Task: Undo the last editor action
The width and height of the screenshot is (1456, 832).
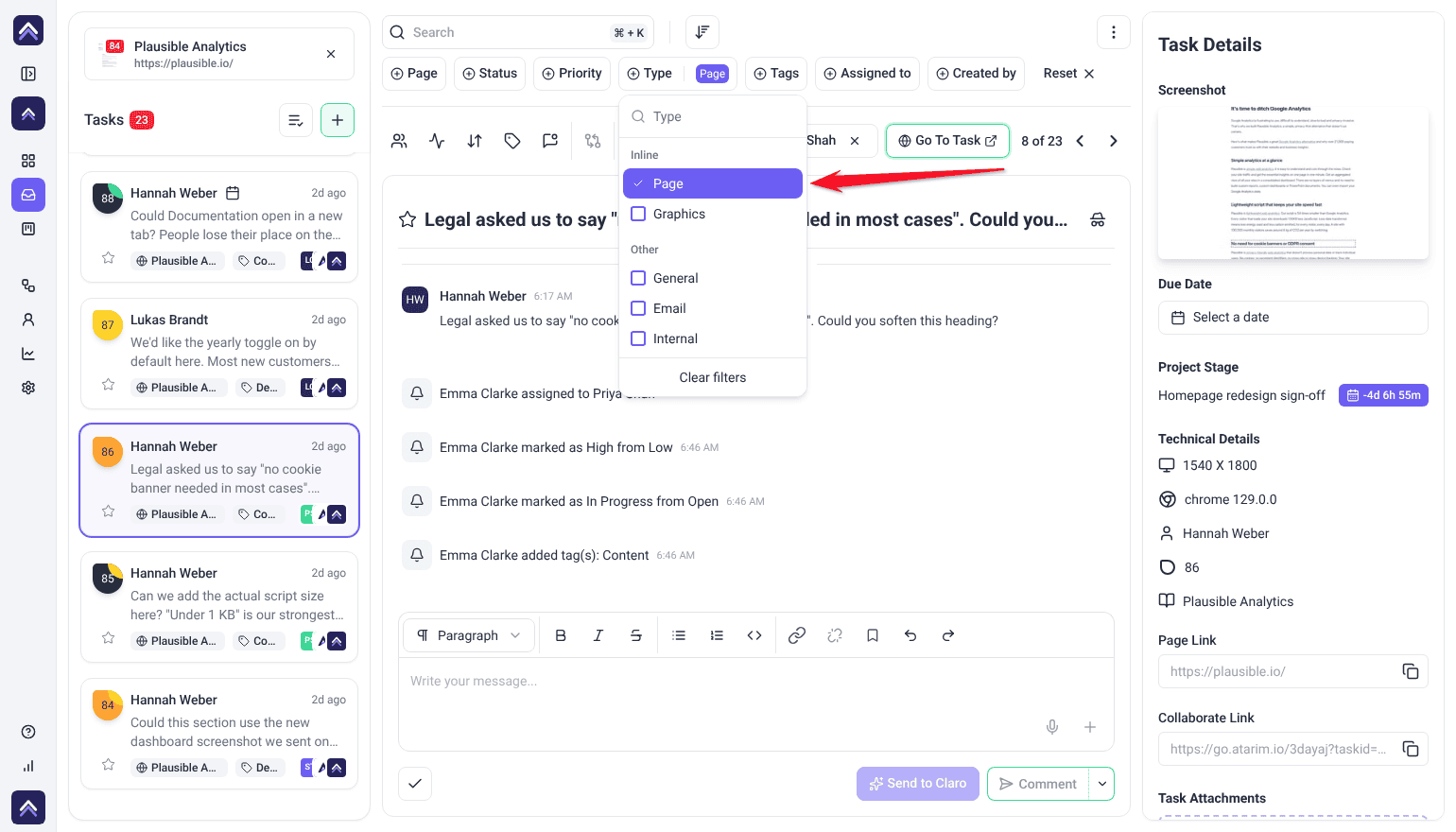Action: click(910, 635)
